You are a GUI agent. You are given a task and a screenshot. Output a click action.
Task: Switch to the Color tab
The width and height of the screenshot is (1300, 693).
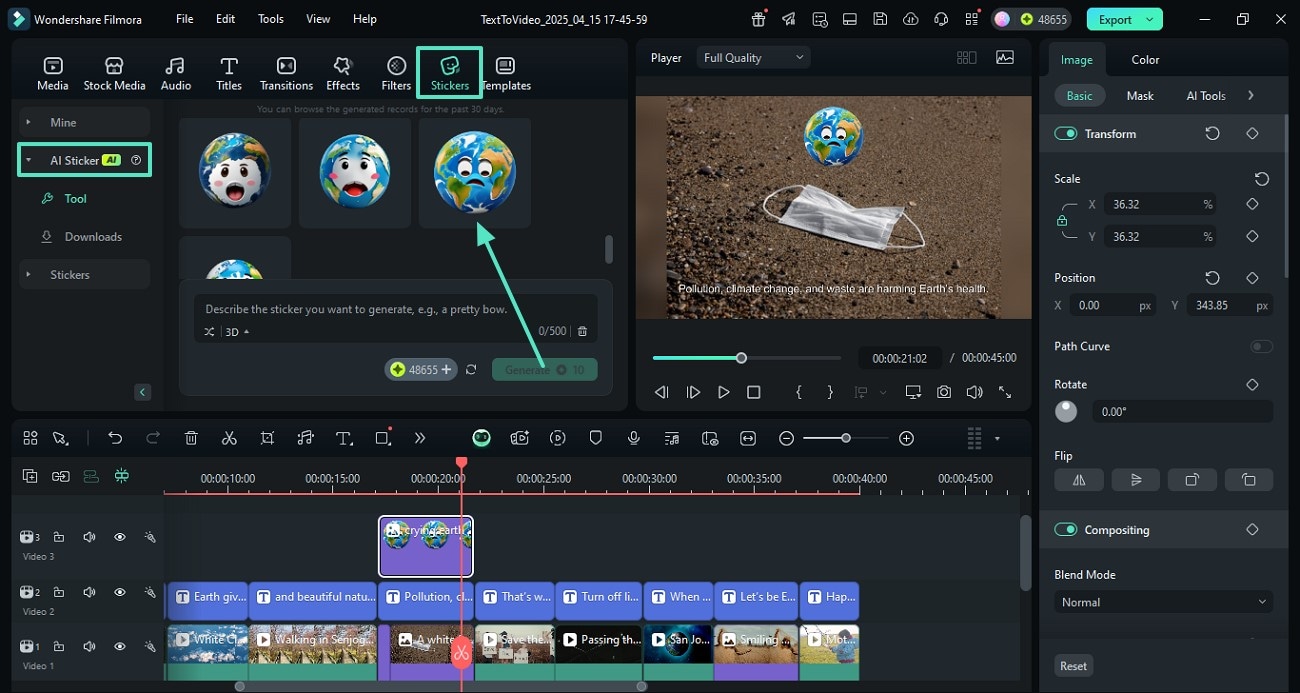1145,60
